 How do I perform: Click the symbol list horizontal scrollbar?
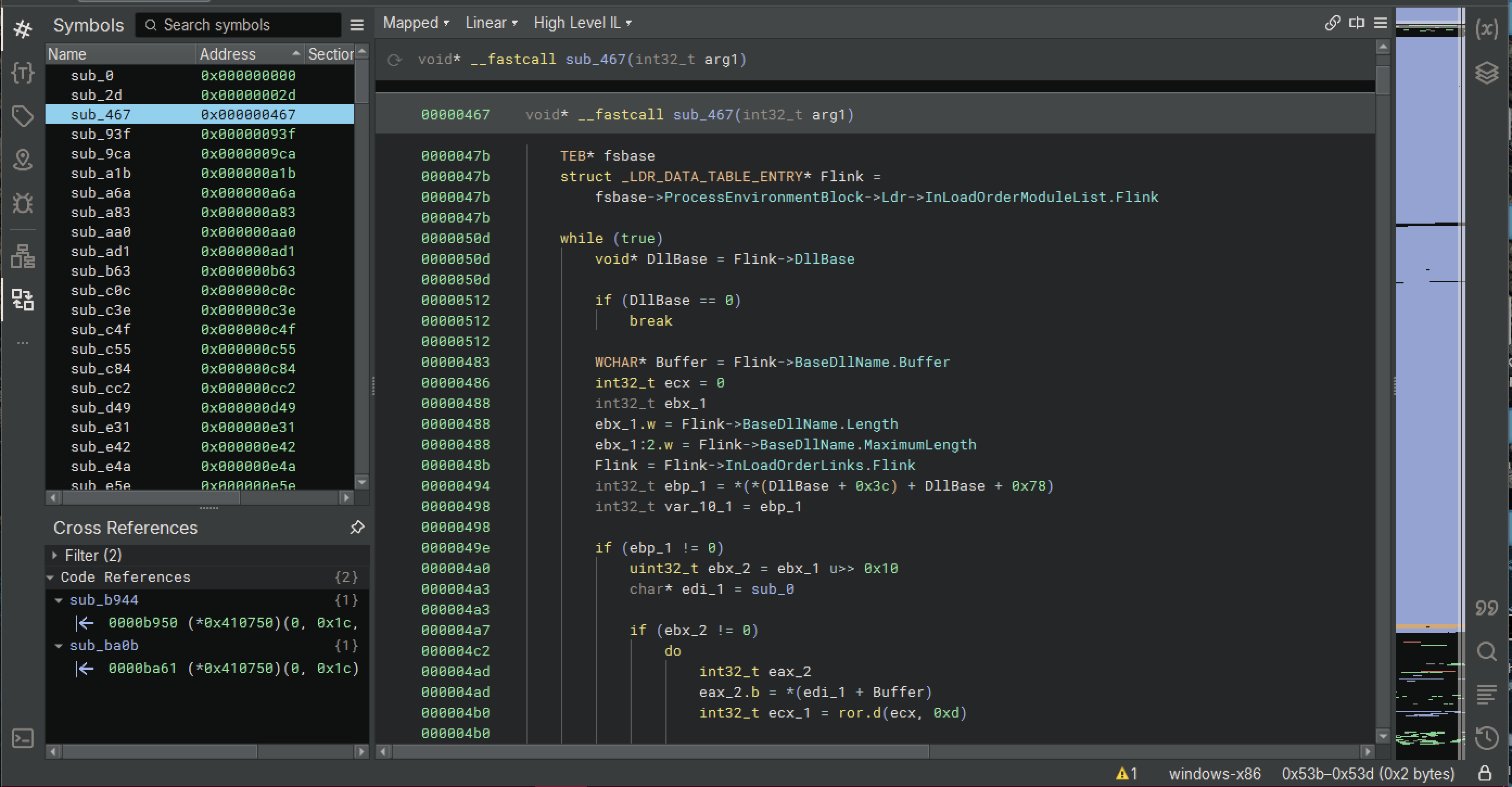point(151,498)
